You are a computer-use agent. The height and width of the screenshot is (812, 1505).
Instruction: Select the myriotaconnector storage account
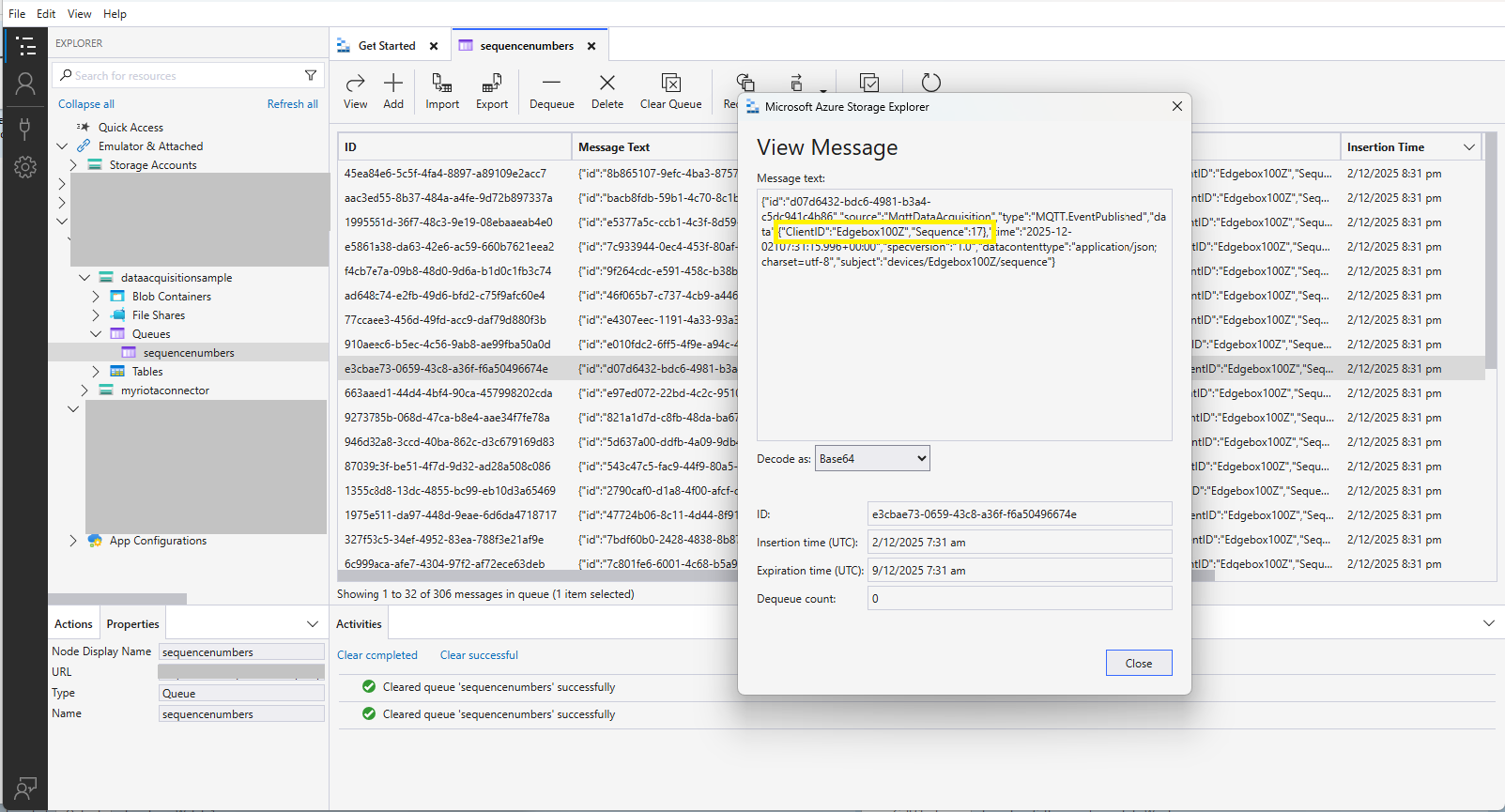164,391
